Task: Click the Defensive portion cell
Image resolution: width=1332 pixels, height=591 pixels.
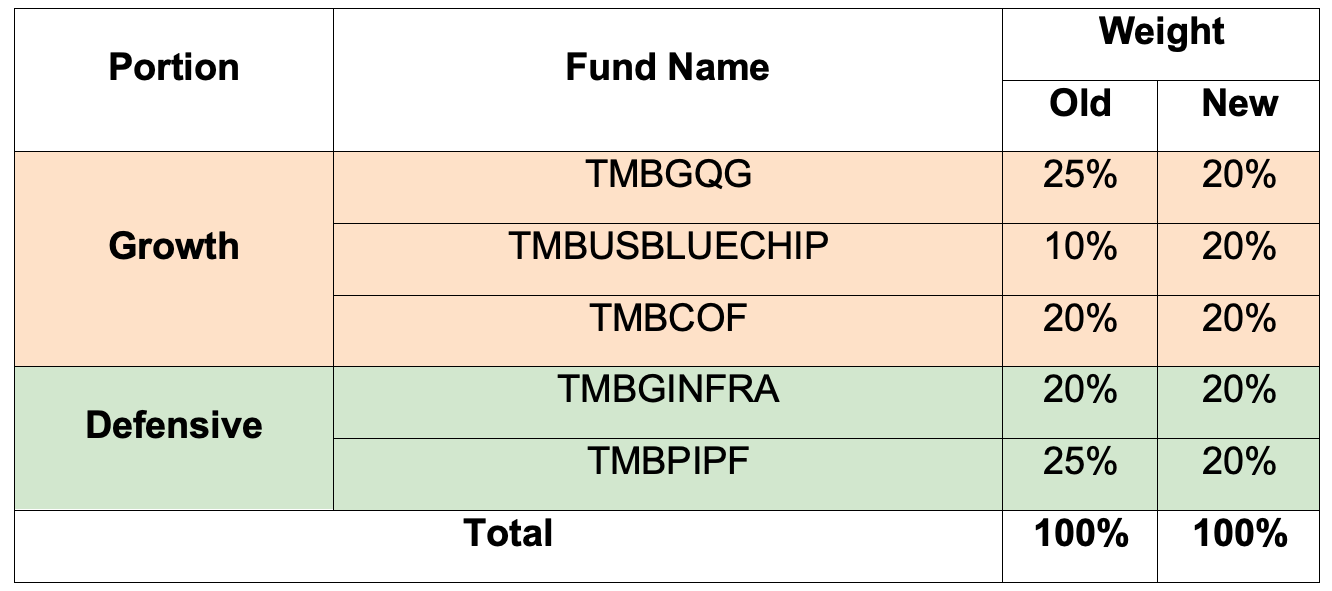Action: click(x=174, y=425)
